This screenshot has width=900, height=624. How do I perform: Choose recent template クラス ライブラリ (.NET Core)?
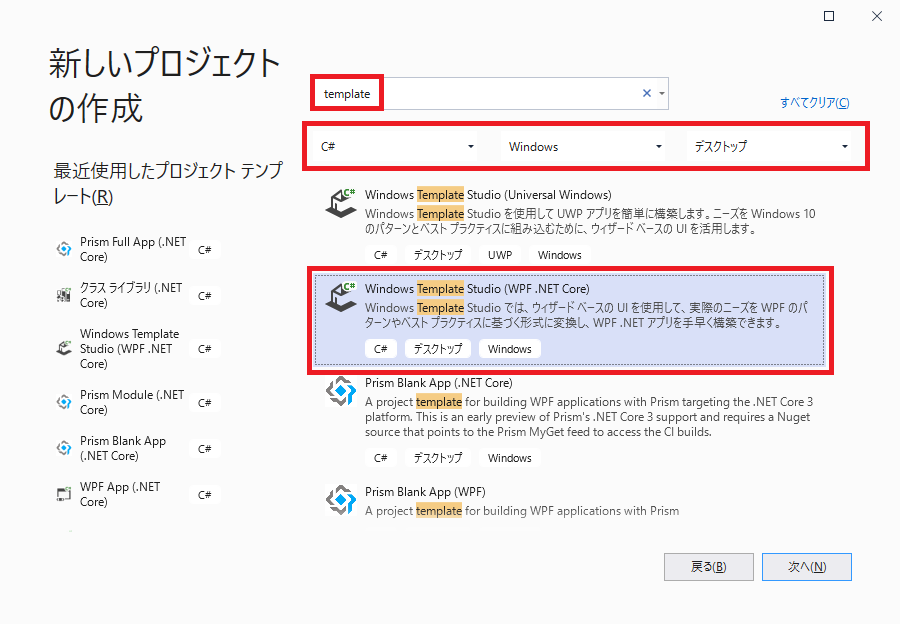click(x=138, y=295)
